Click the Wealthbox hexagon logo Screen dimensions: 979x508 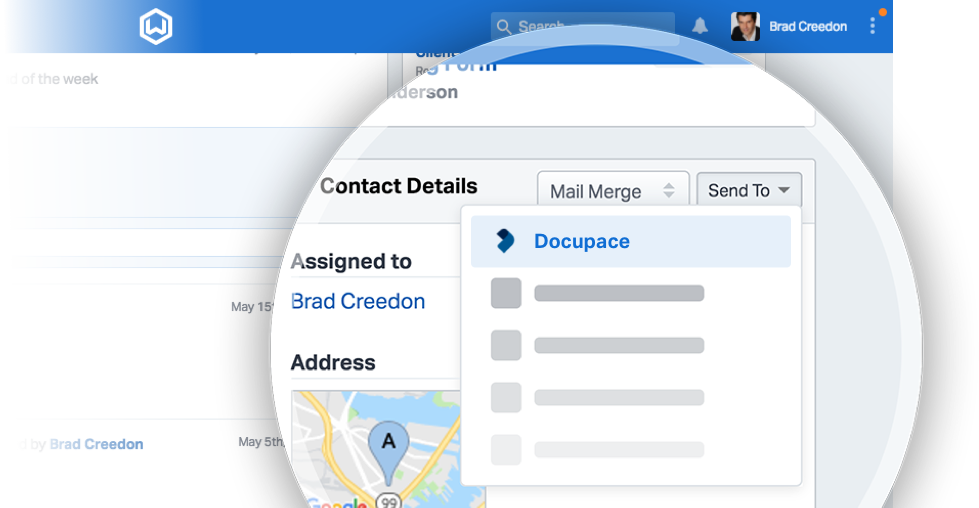coord(155,27)
